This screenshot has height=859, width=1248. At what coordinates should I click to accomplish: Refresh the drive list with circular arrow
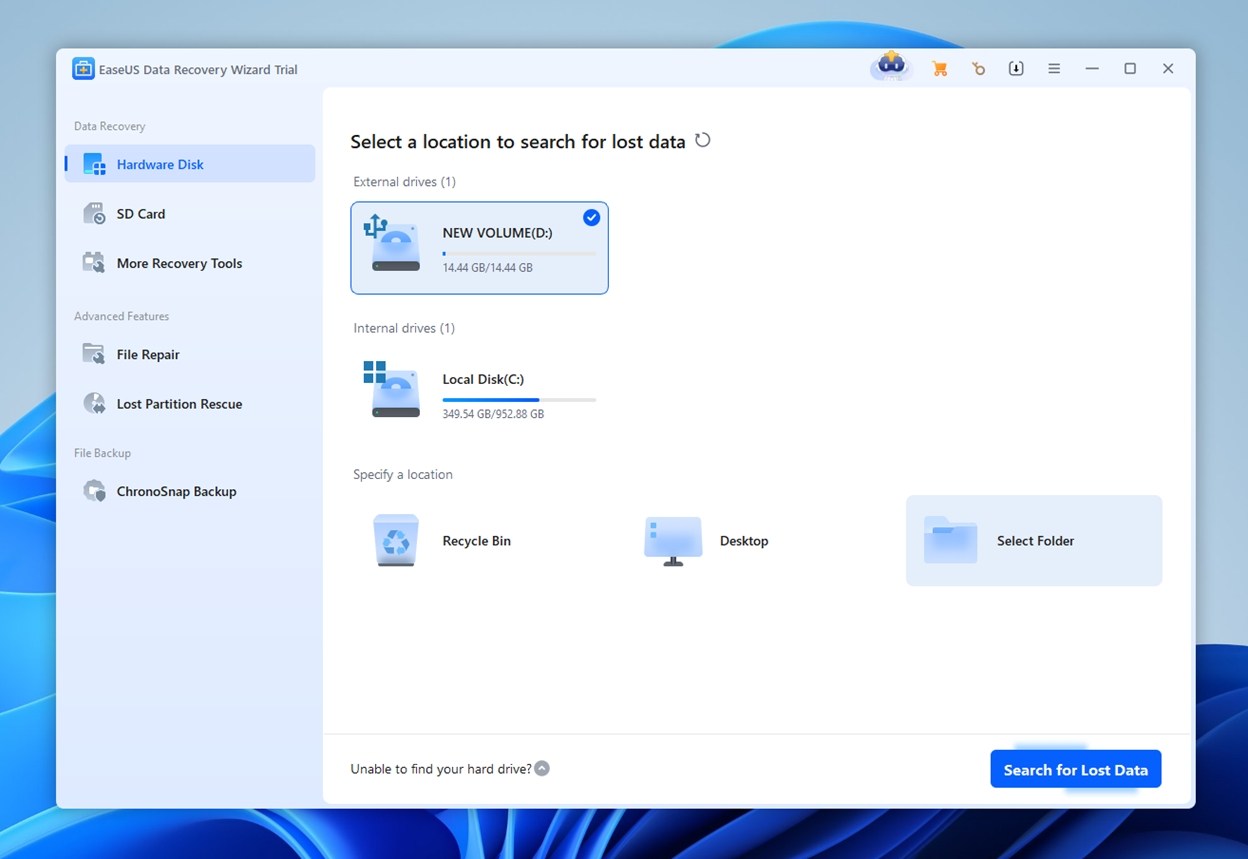703,140
